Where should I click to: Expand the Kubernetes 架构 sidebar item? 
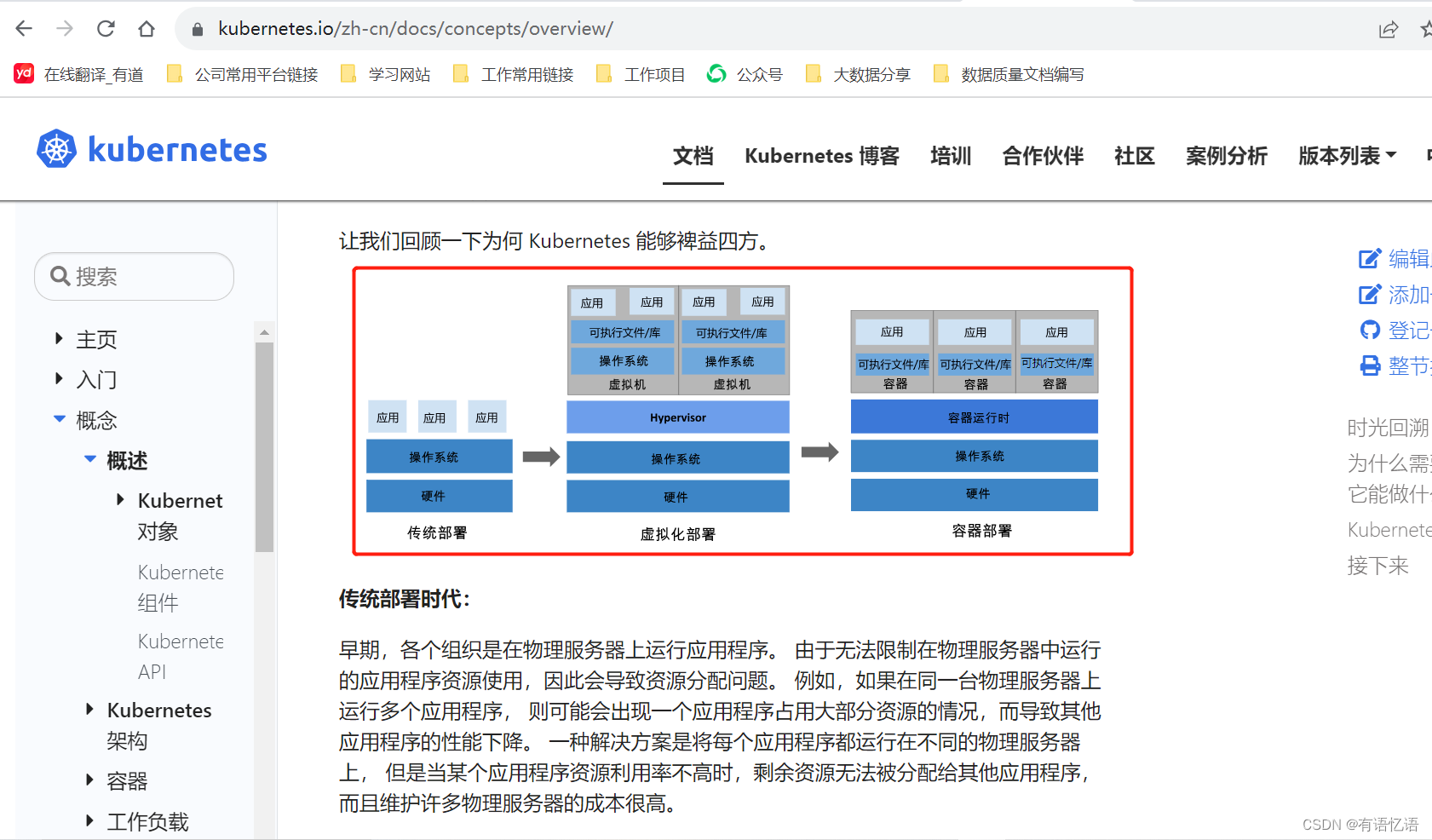[x=89, y=709]
